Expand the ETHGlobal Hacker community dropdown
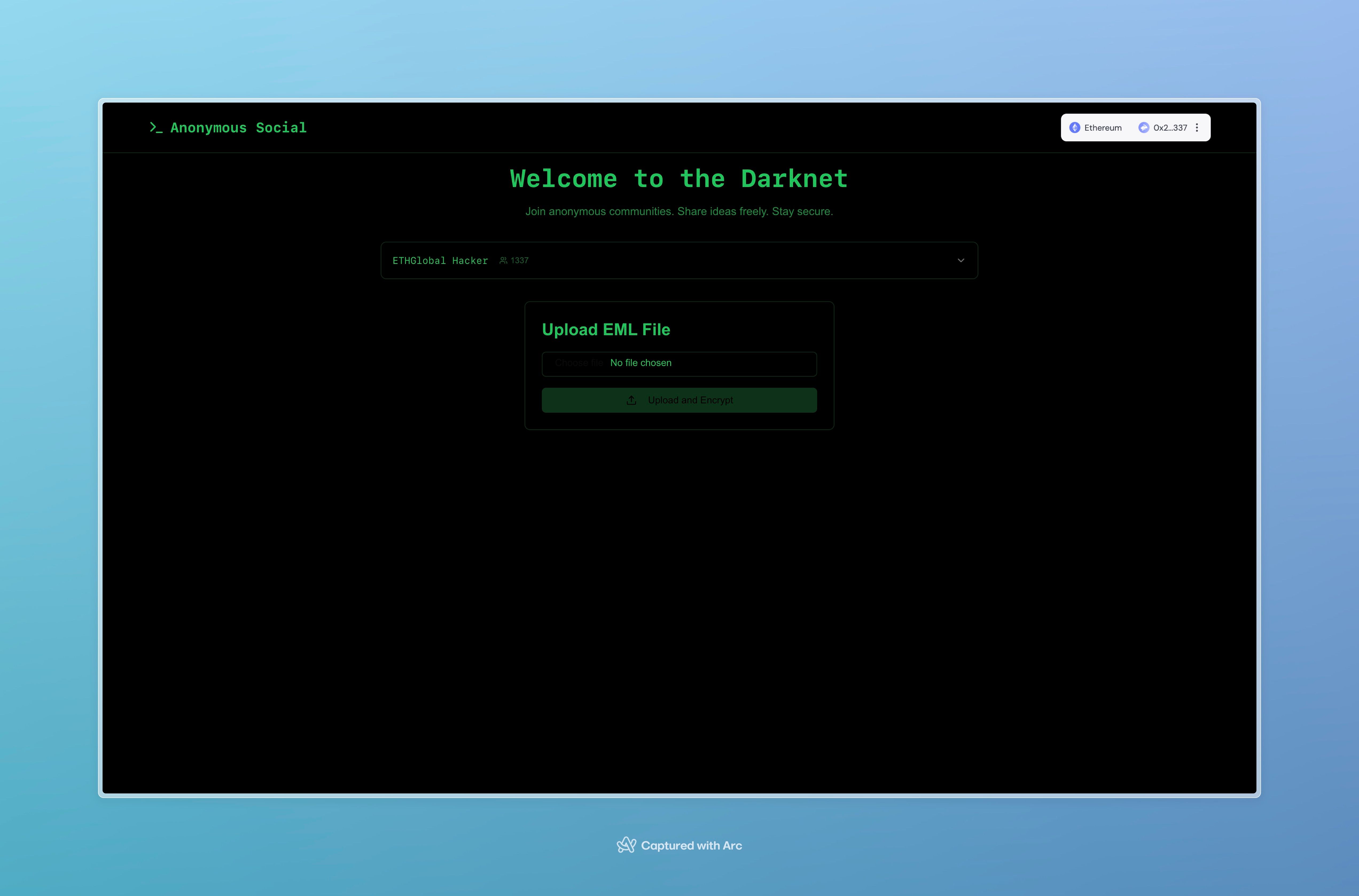Image resolution: width=1359 pixels, height=896 pixels. tap(679, 260)
